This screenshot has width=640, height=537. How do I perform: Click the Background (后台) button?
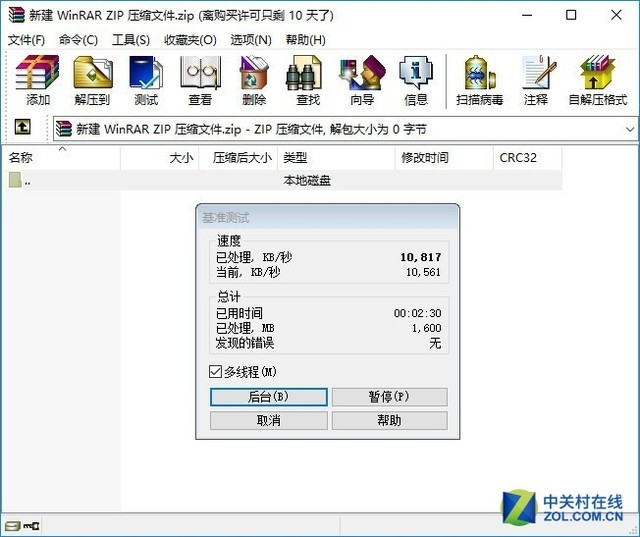pos(269,397)
